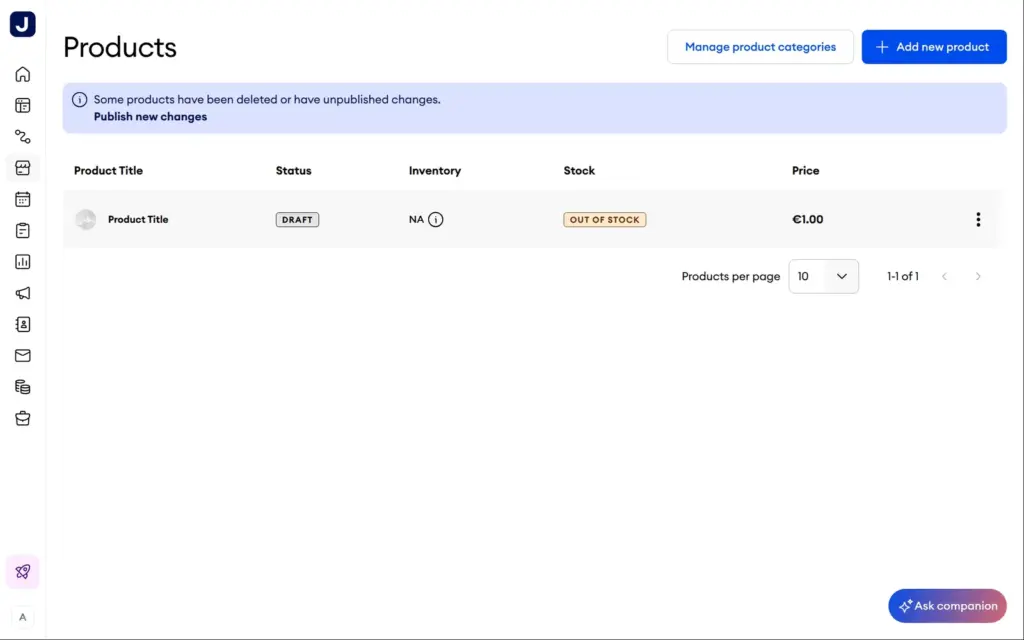This screenshot has height=640, width=1024.
Task: Click the 'Products per page' label
Action: pyautogui.click(x=731, y=277)
